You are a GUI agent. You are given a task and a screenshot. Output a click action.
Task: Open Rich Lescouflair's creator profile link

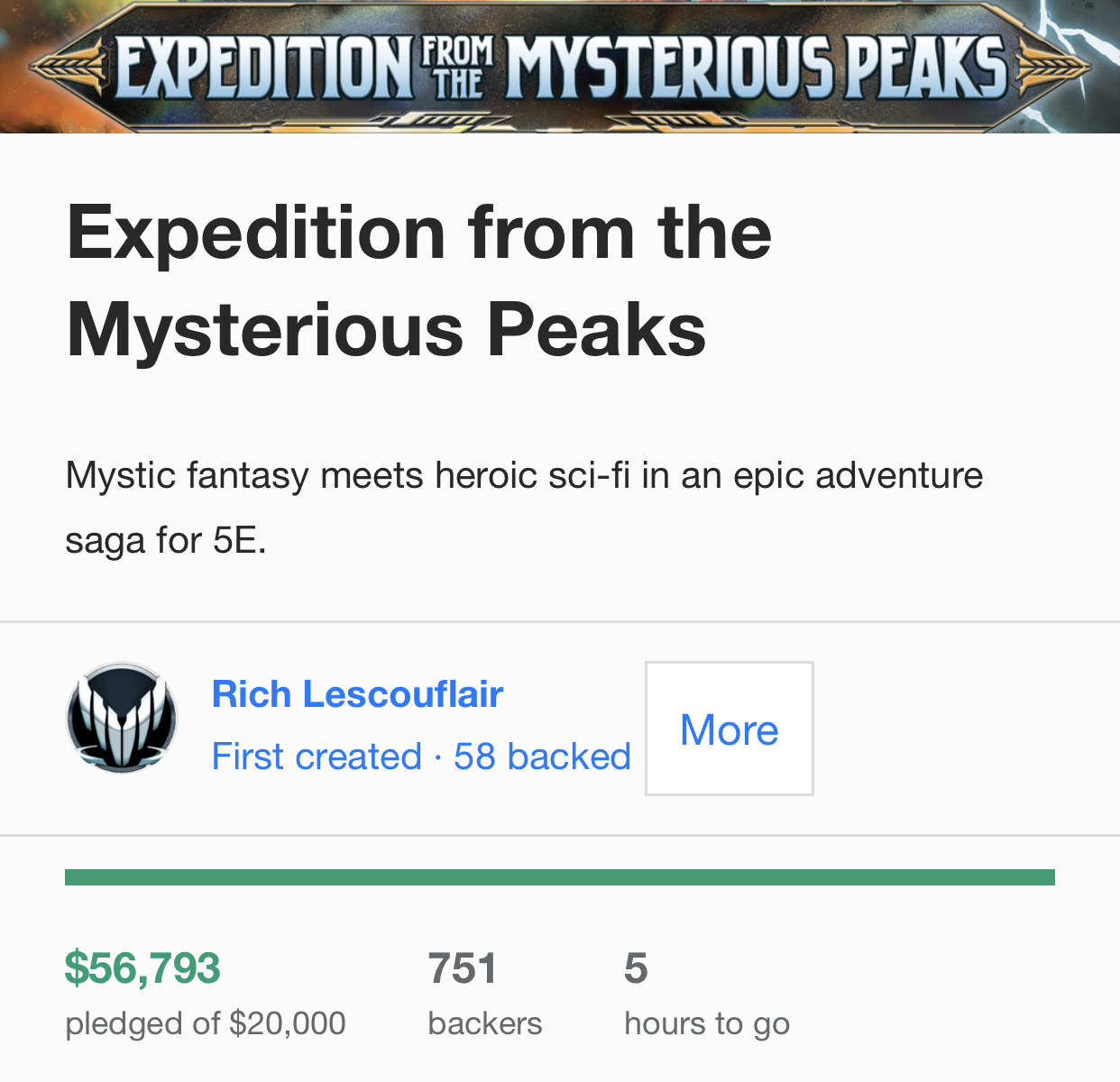357,694
